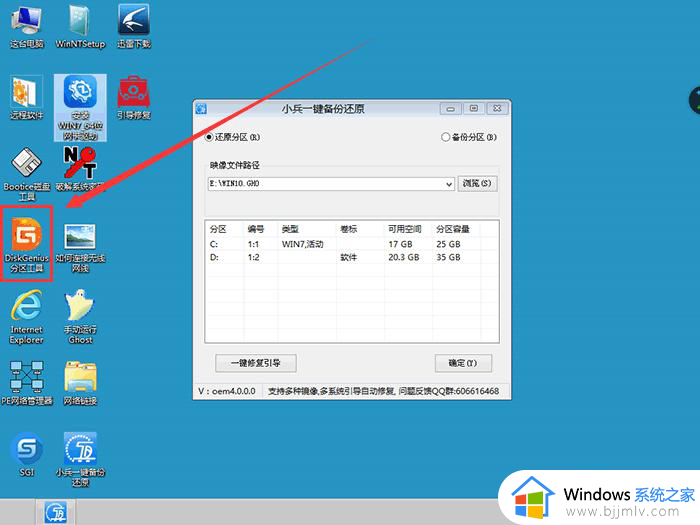Screen dimensions: 700x525
Task: Open 小兵一键备份还原 desktop icon
Action: pos(80,459)
